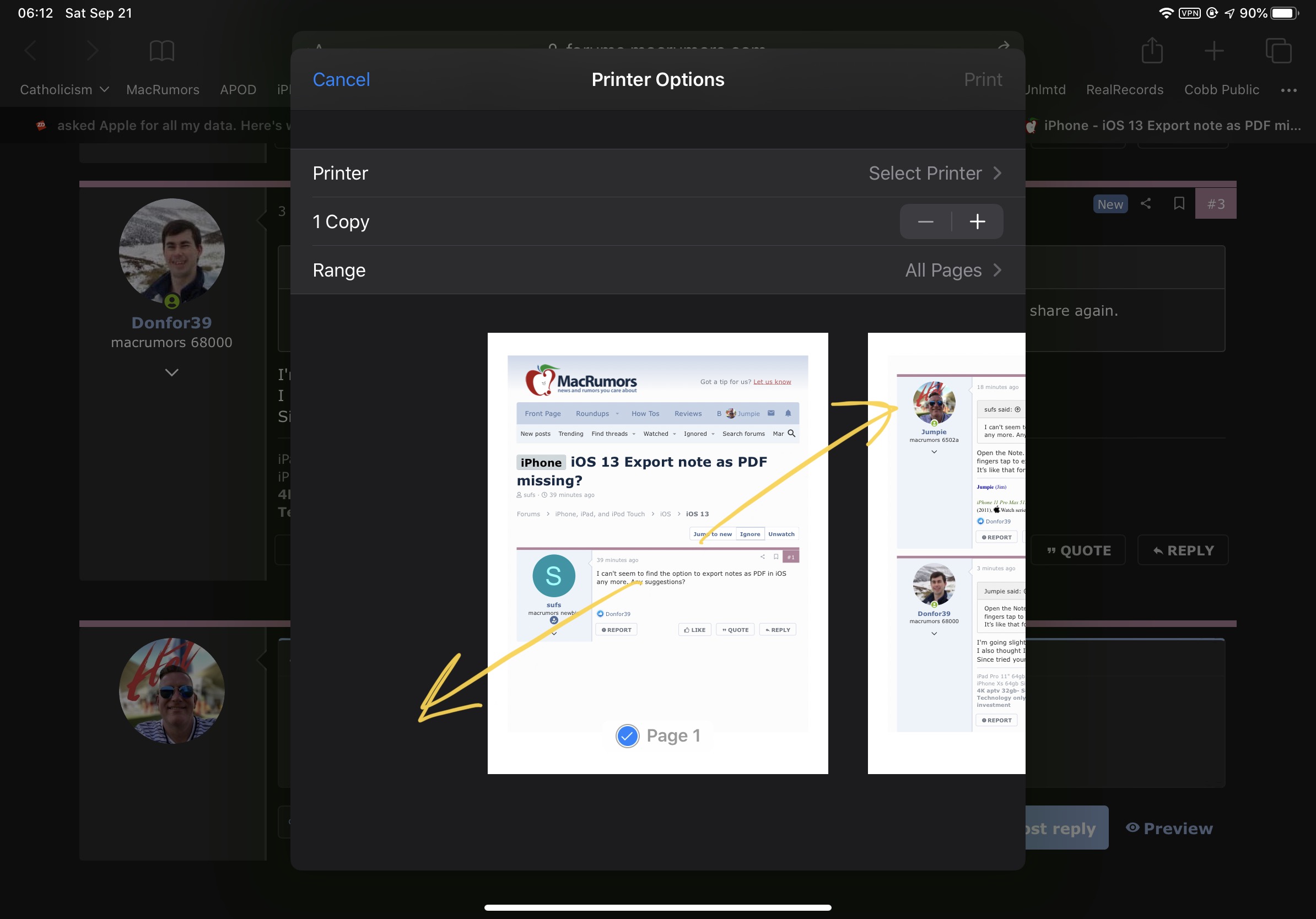
Task: Click the Preview button
Action: tap(1169, 828)
